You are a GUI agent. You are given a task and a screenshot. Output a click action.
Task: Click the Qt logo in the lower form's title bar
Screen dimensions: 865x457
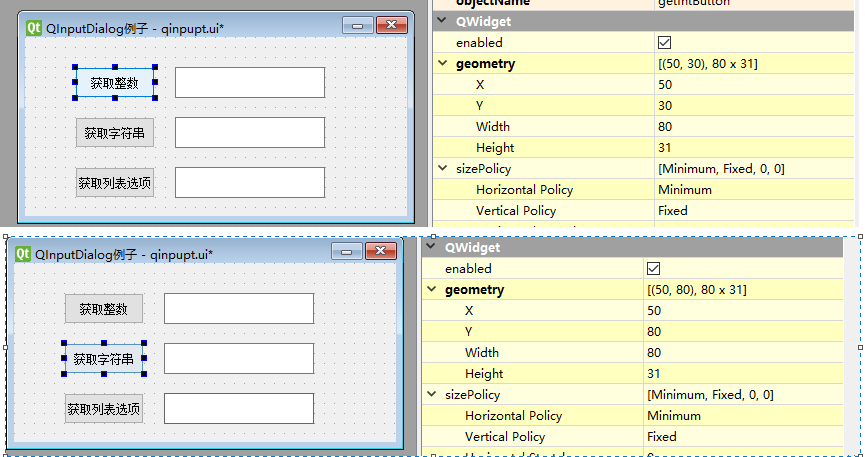pyautogui.click(x=23, y=254)
